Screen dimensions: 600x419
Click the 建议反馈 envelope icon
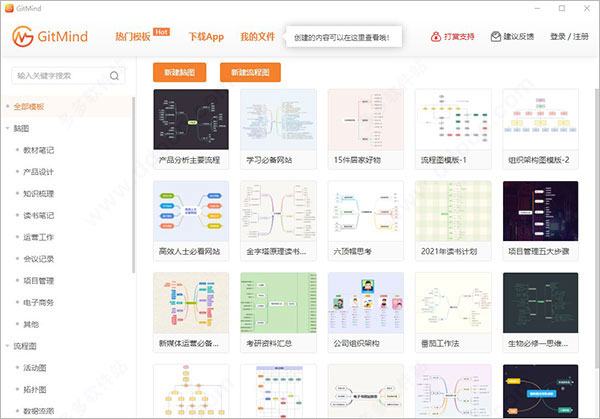pos(496,37)
